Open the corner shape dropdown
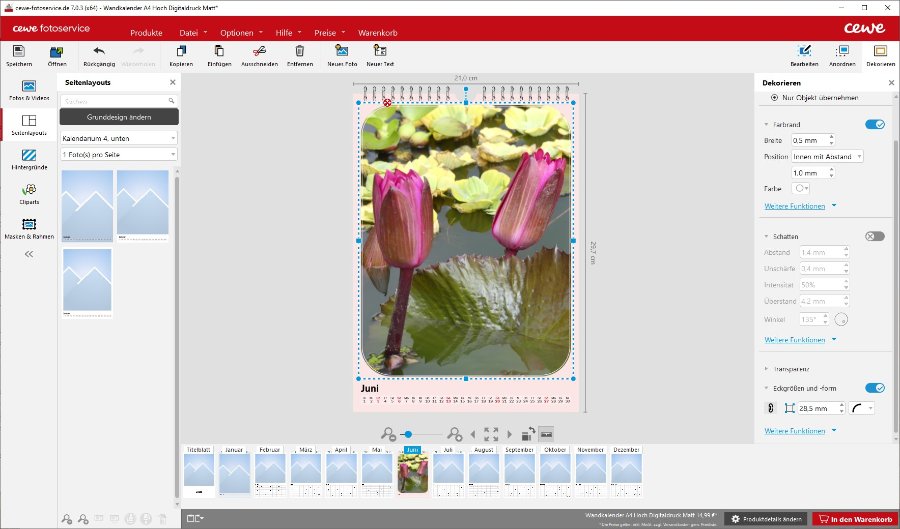Screen dimensions: 900x529 click(x=862, y=408)
